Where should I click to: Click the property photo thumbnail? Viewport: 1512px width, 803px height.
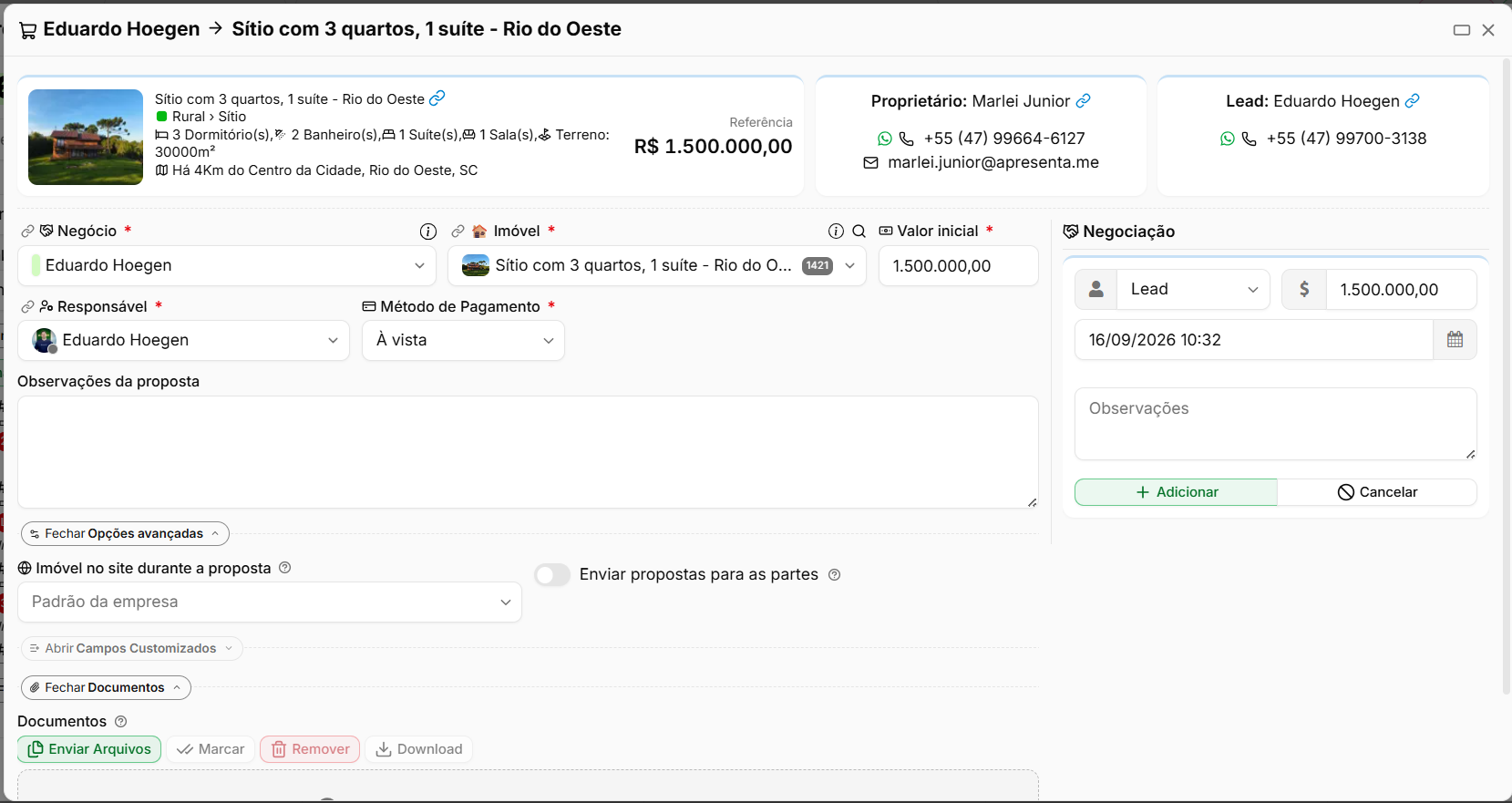coord(86,137)
